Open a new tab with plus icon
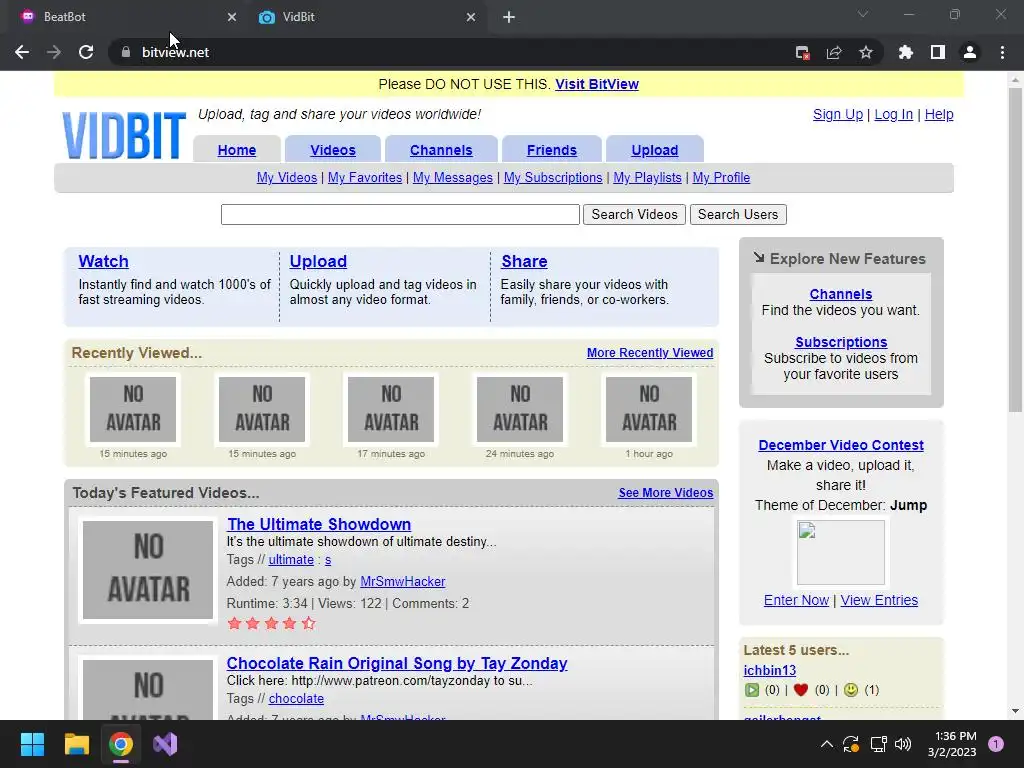 click(x=509, y=17)
